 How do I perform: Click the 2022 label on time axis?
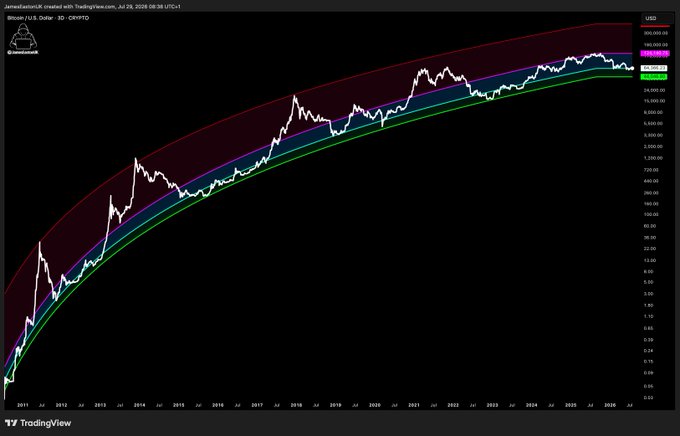pos(453,405)
